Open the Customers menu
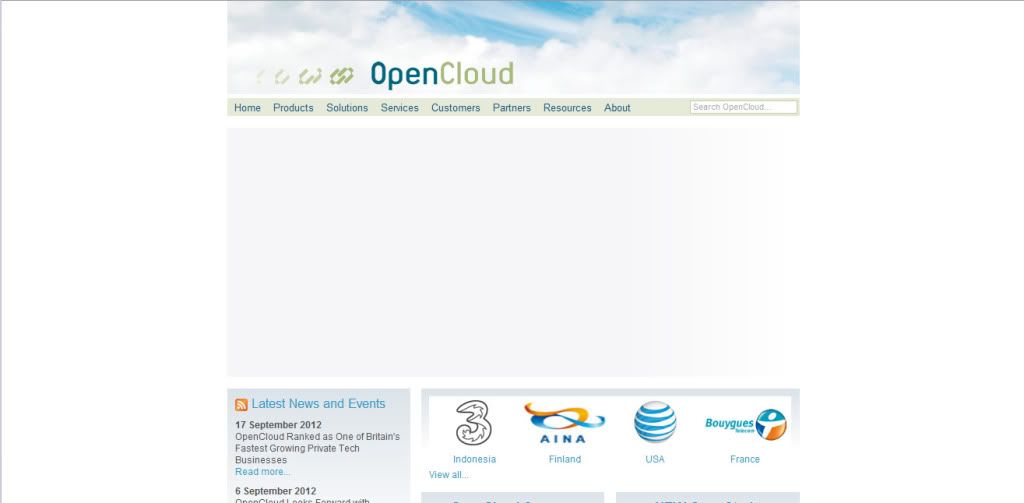The width and height of the screenshot is (1024, 503). tap(455, 108)
